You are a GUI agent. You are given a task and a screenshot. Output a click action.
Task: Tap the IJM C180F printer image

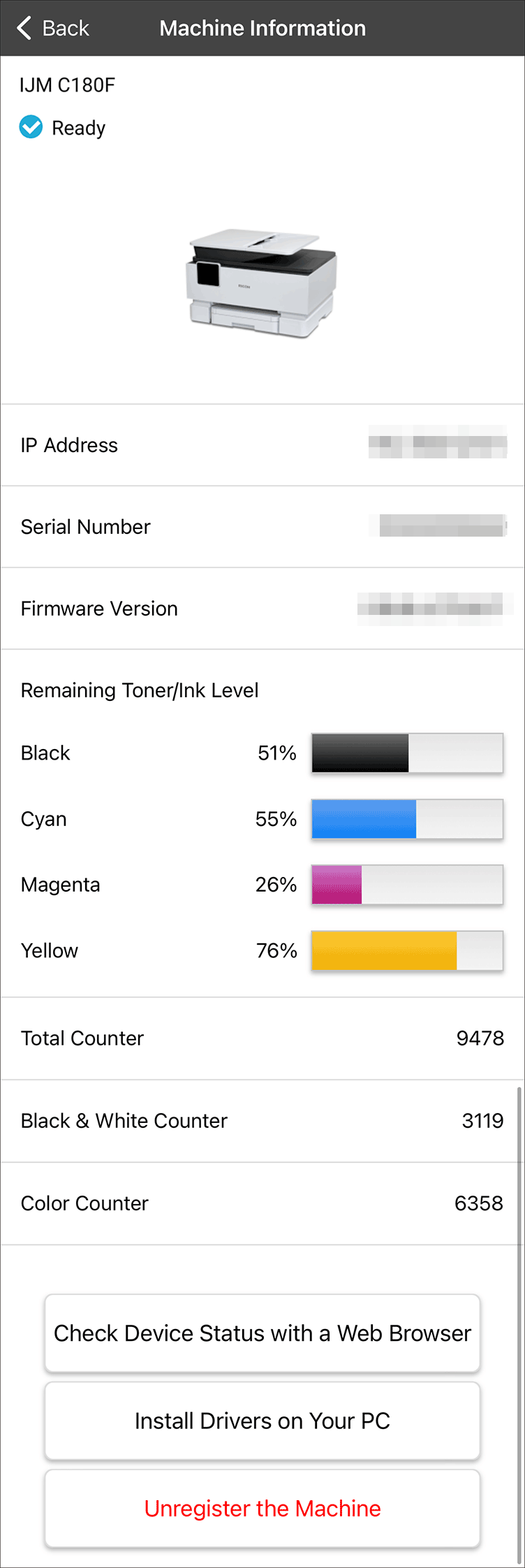(262, 283)
